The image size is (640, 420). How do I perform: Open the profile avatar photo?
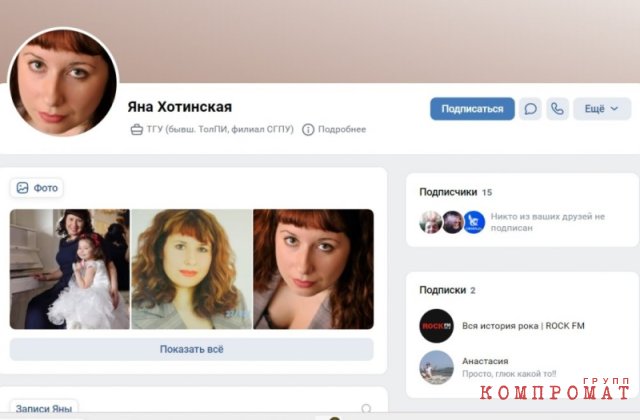(63, 82)
